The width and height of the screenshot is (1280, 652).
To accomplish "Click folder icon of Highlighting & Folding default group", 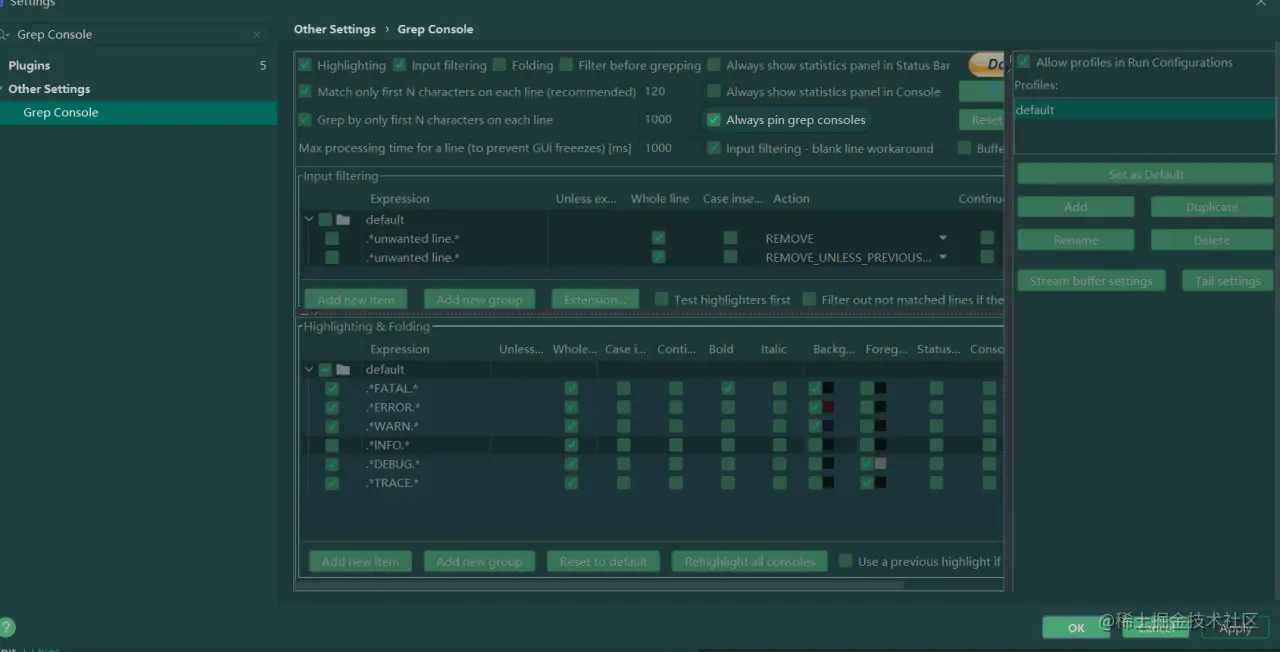I will point(343,370).
